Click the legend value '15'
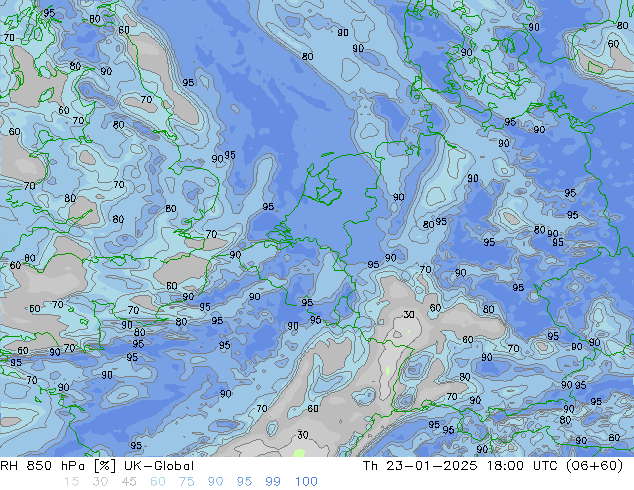This screenshot has height=490, width=634. point(71,482)
